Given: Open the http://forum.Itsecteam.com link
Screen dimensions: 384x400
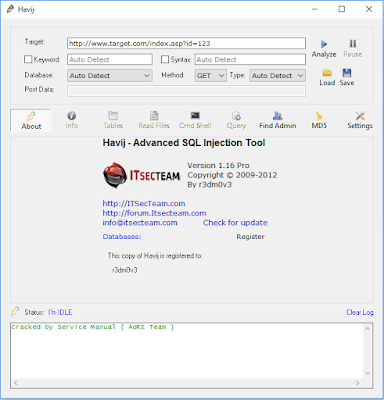Looking at the screenshot, I should click(x=154, y=213).
